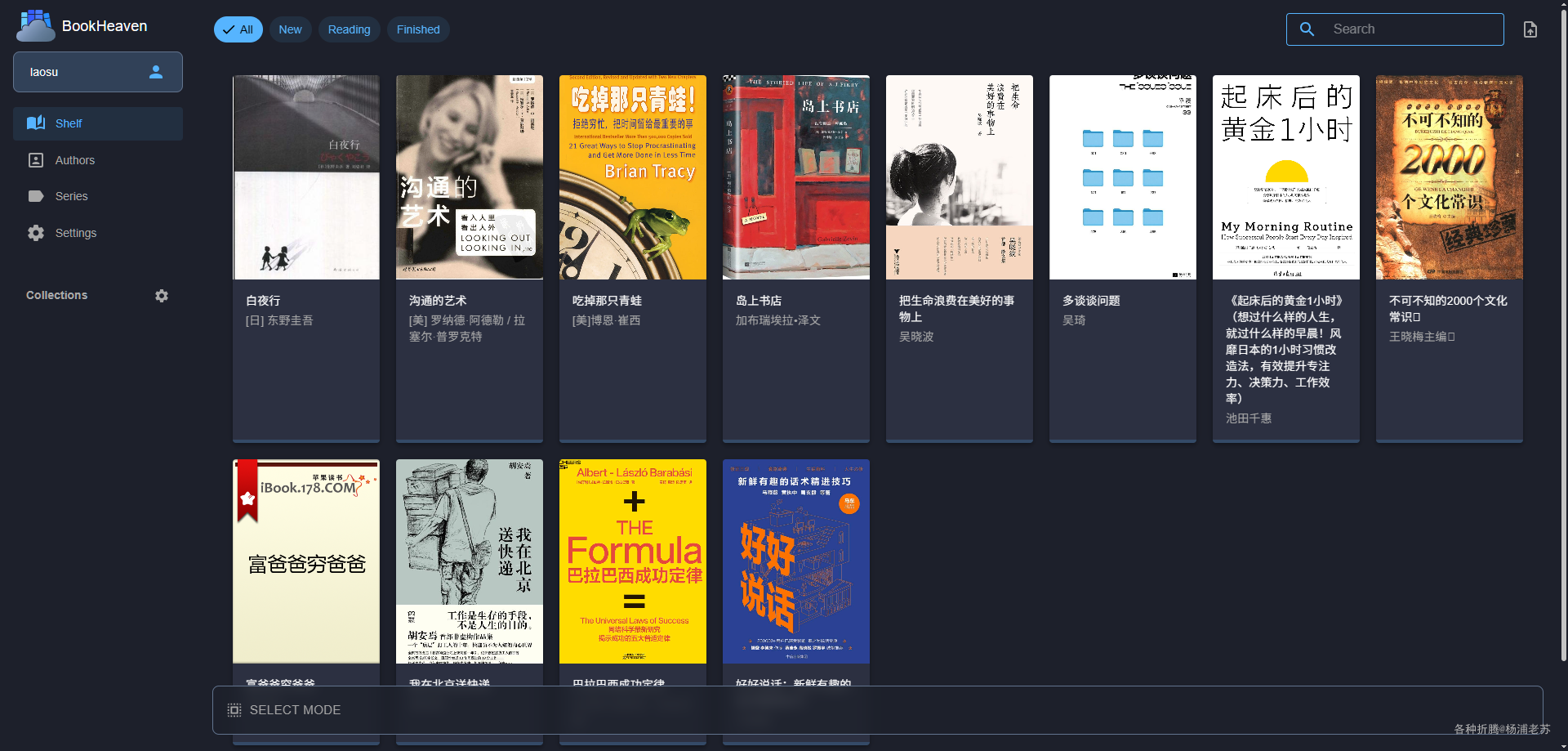Screen dimensions: 1568x751
Task: Open the 巴拉巴西成功定律 Formula cover
Action: point(633,561)
